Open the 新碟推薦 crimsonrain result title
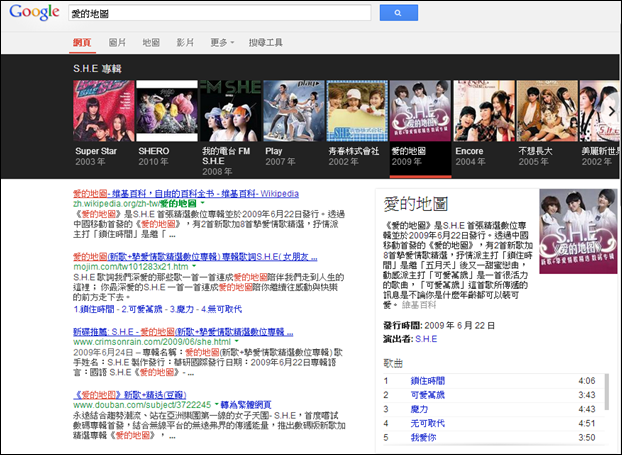This screenshot has width=622, height=455. (x=183, y=332)
